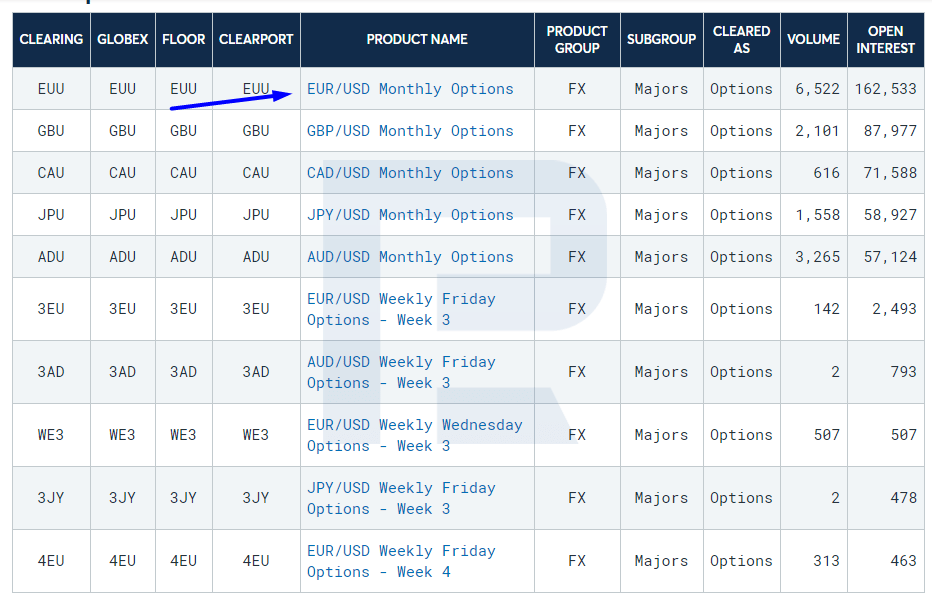Select the CAU code in Floor column

[184, 173]
